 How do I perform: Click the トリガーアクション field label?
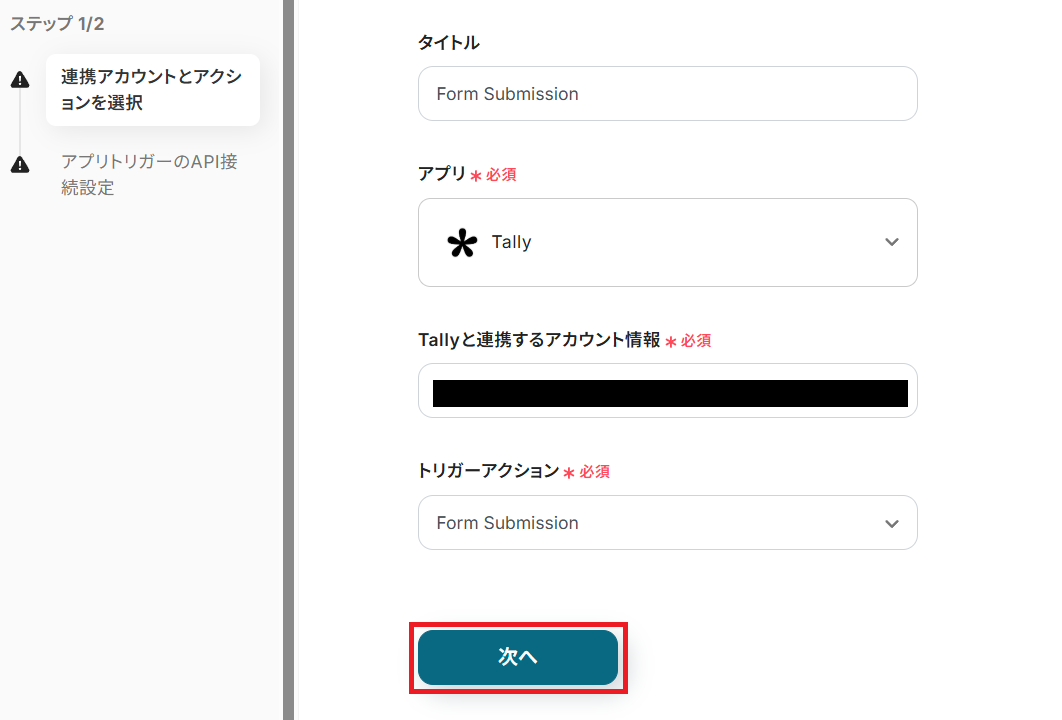click(487, 471)
